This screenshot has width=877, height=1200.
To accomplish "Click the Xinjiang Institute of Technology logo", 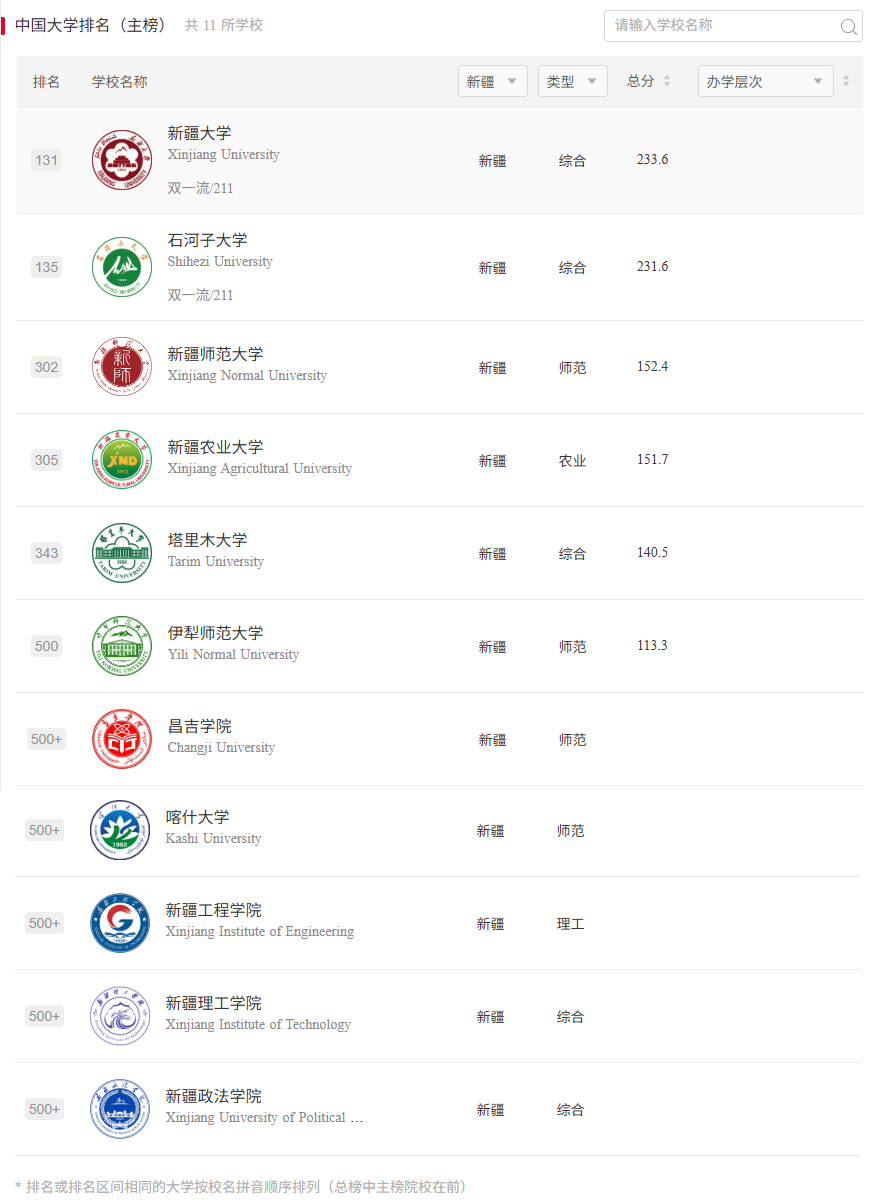I will coord(119,1016).
